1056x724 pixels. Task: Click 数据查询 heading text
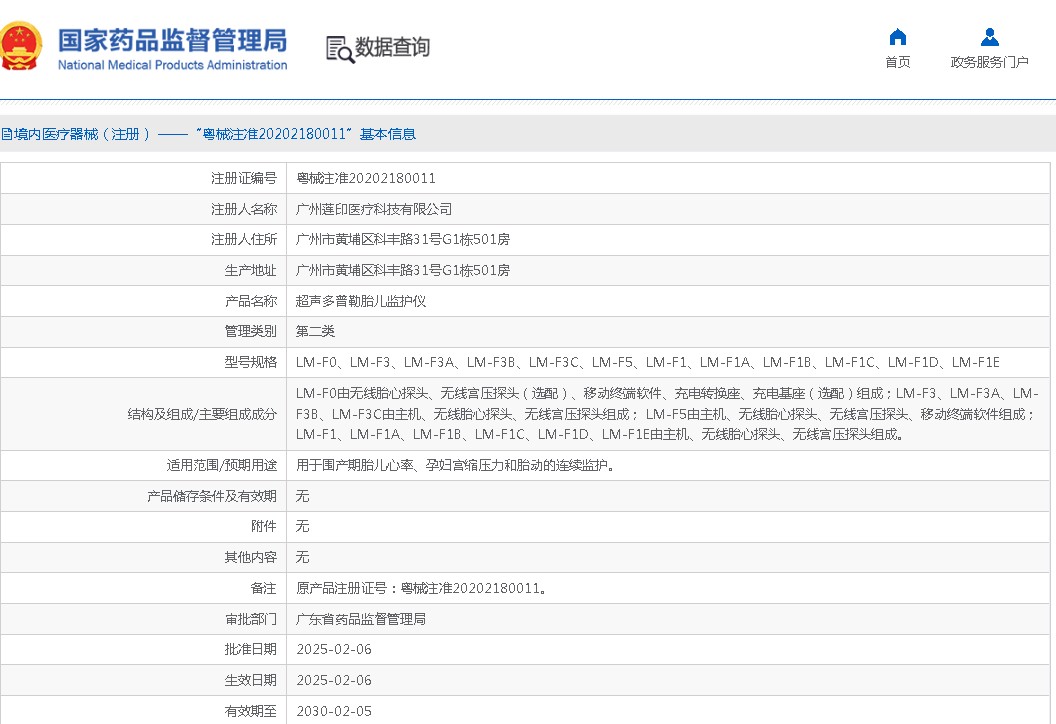[x=392, y=47]
